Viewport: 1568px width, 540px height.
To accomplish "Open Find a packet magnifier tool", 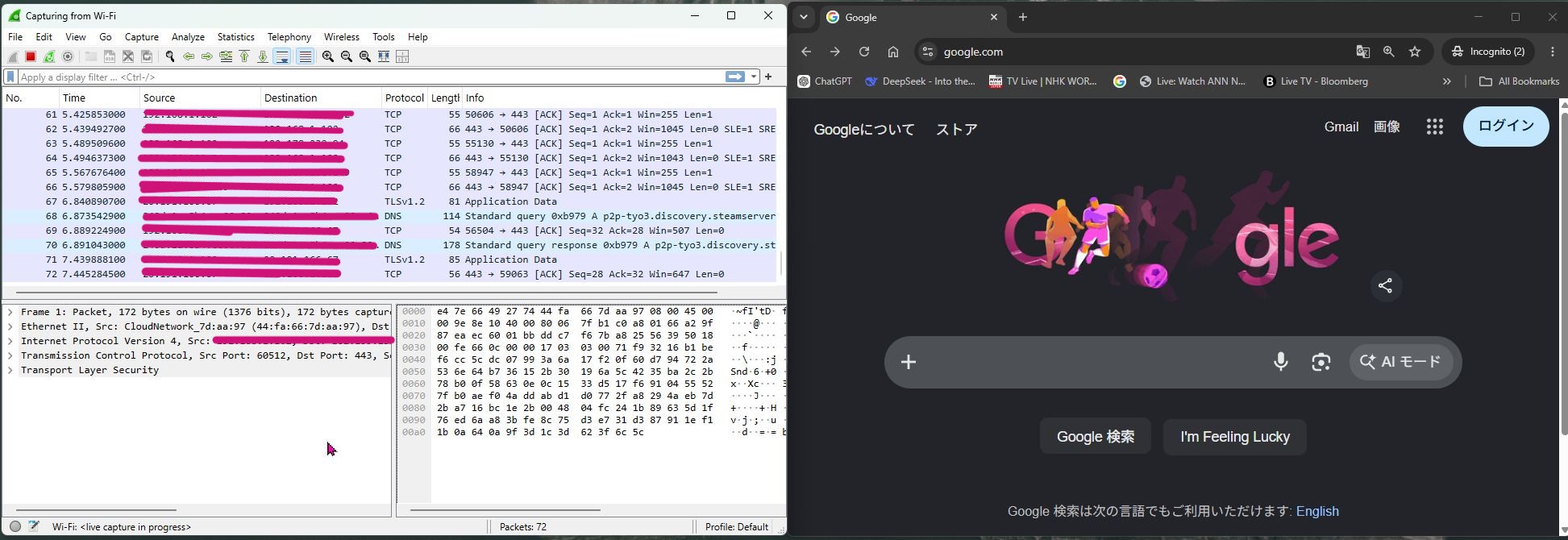I will point(170,56).
